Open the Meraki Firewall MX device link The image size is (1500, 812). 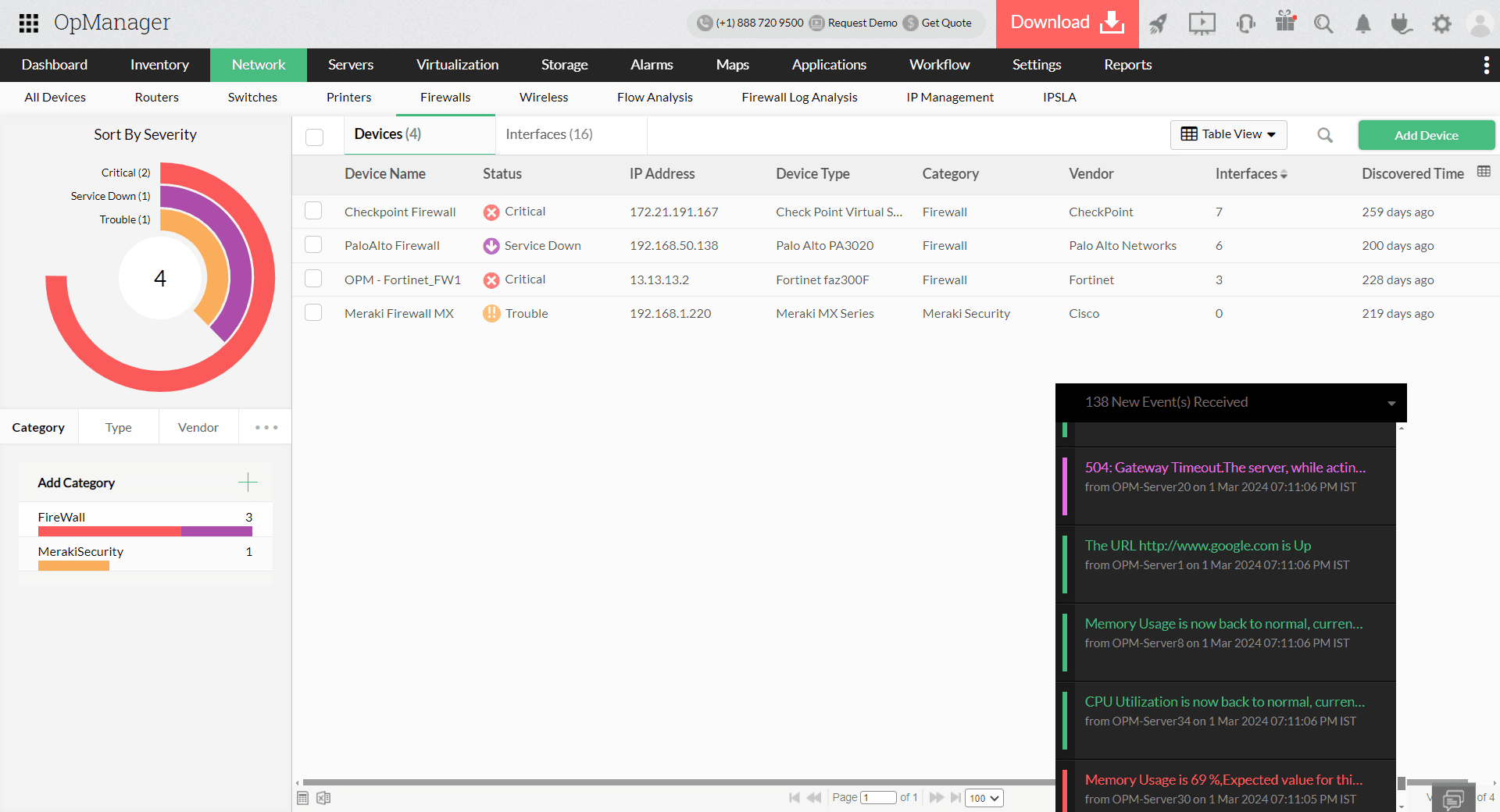click(x=398, y=313)
